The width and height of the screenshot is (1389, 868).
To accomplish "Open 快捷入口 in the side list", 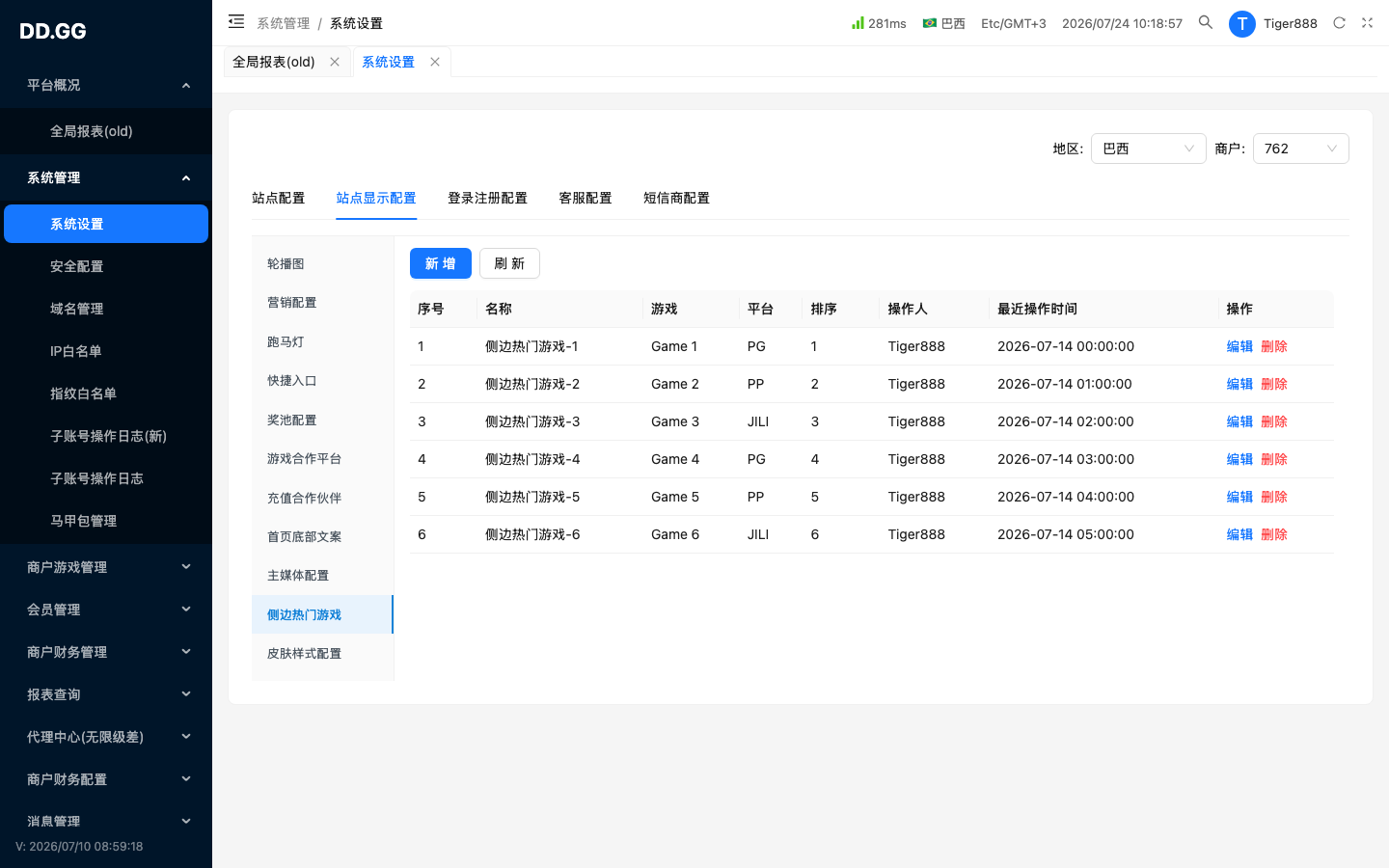I will tap(322, 380).
